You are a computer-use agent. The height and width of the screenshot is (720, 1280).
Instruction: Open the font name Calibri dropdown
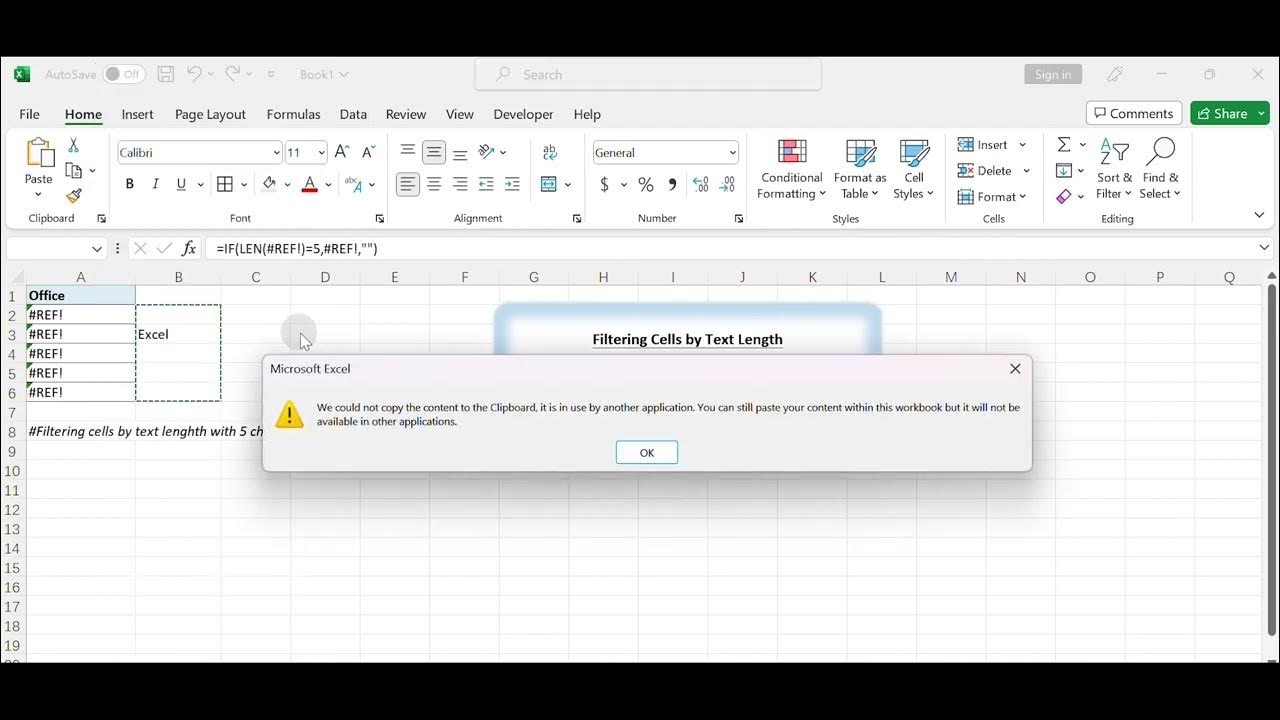(276, 153)
